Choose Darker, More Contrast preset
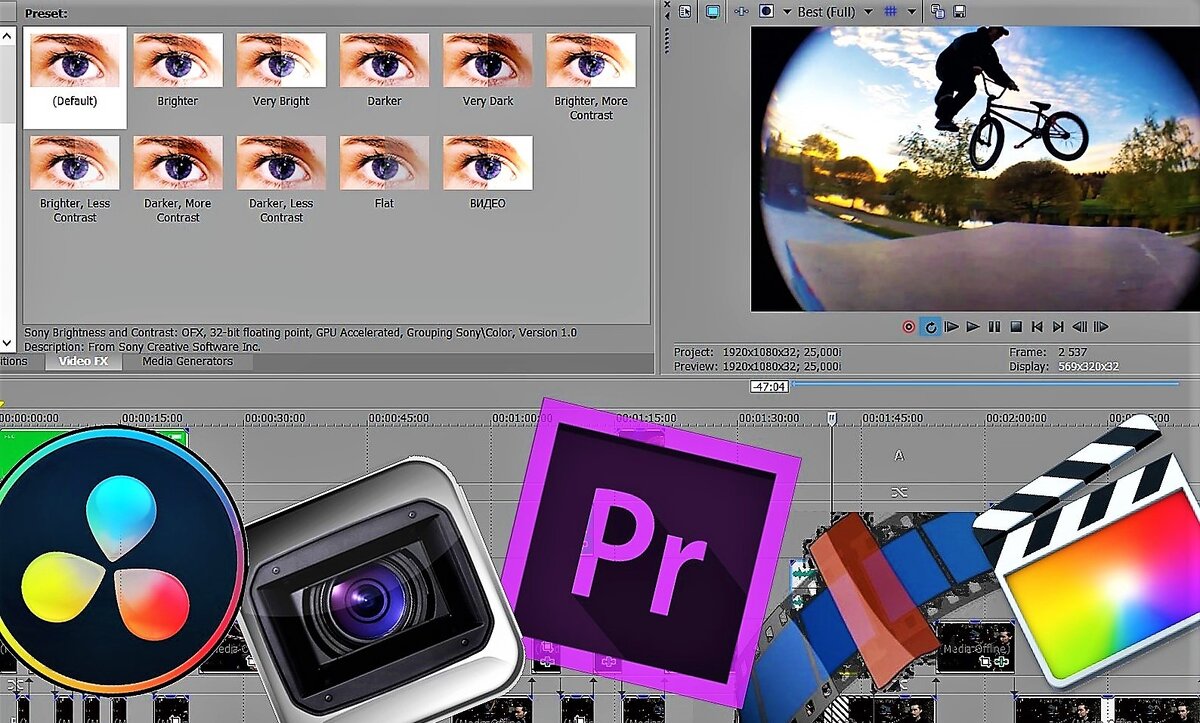Screen dimensions: 1200x723 tap(178, 179)
